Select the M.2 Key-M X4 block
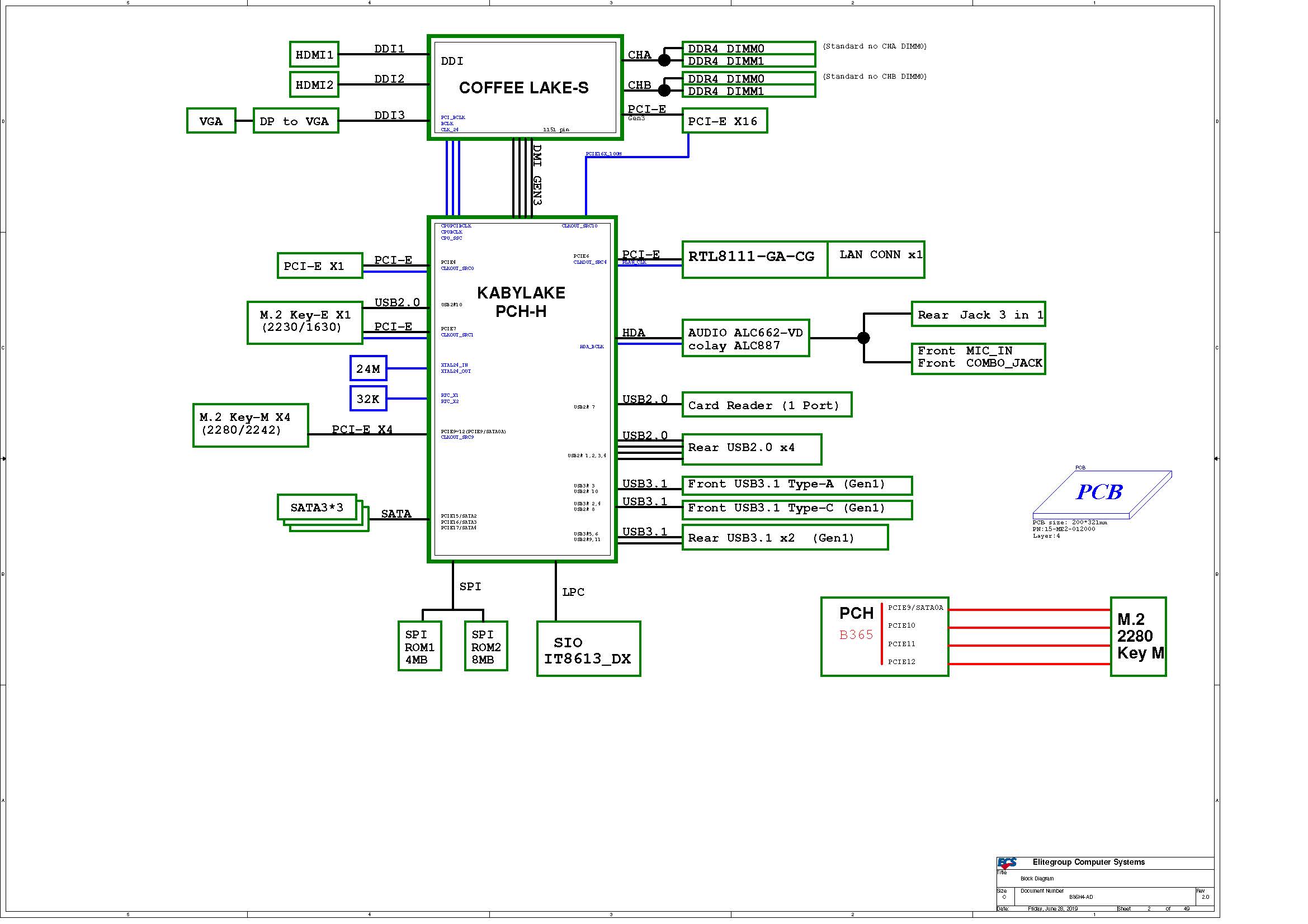The height and width of the screenshot is (924, 1308). 250,425
